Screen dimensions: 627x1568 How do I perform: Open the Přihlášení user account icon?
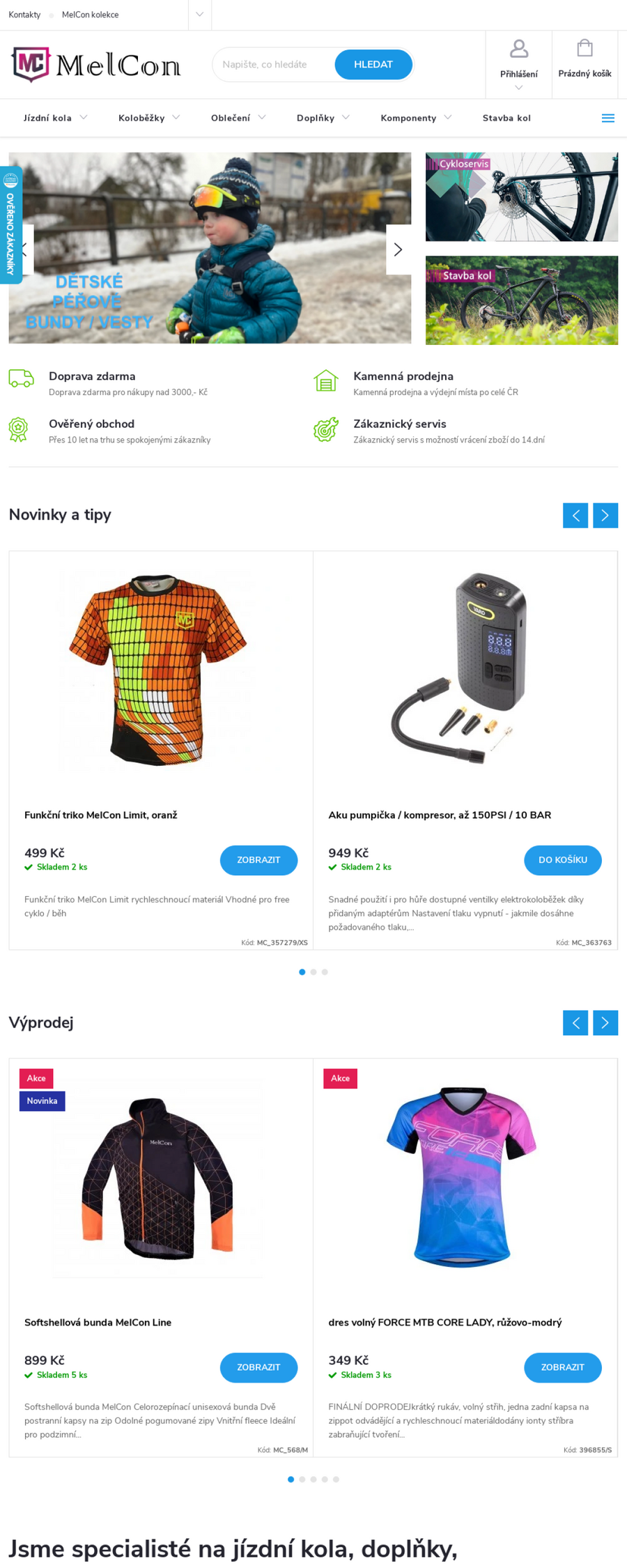tap(518, 49)
